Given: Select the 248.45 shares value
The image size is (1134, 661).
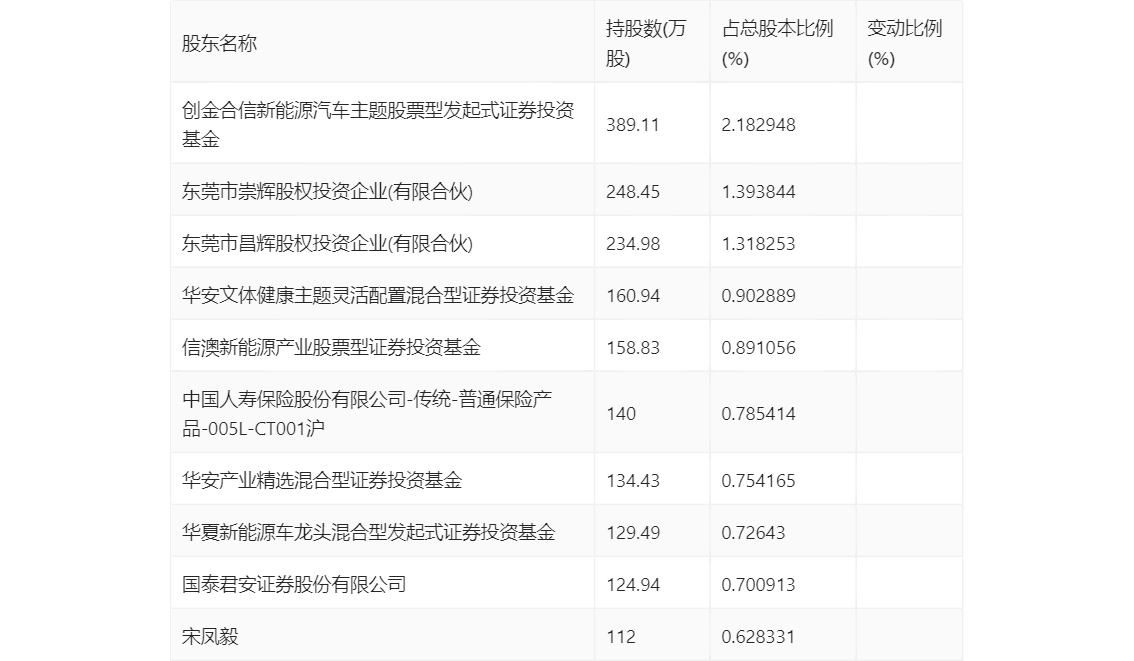Looking at the screenshot, I should click(633, 192).
